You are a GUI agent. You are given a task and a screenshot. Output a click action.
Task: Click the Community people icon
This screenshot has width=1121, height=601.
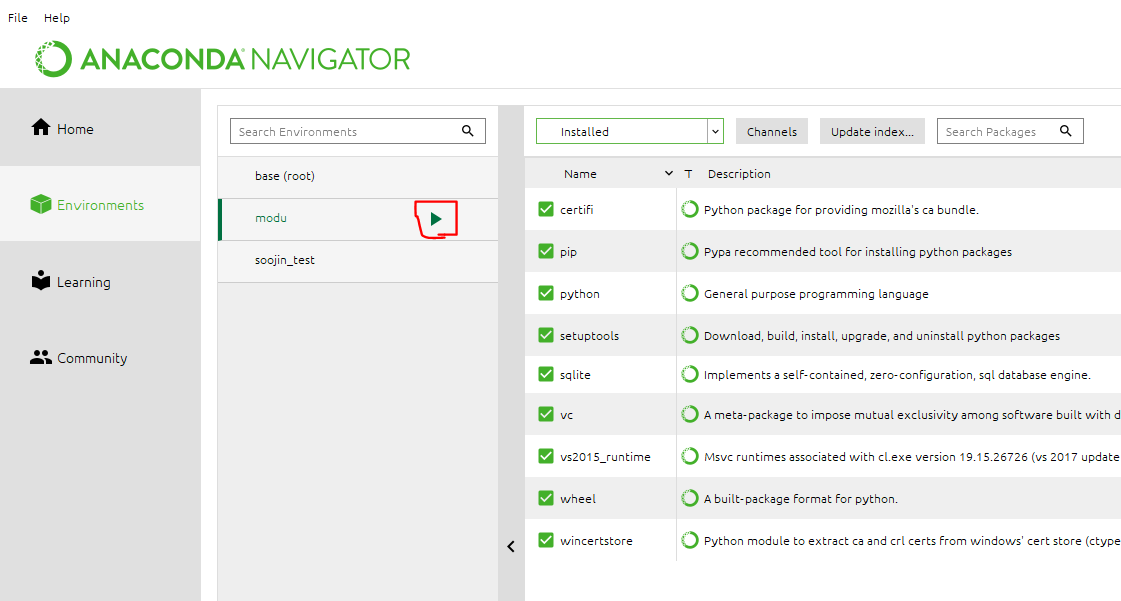point(41,357)
